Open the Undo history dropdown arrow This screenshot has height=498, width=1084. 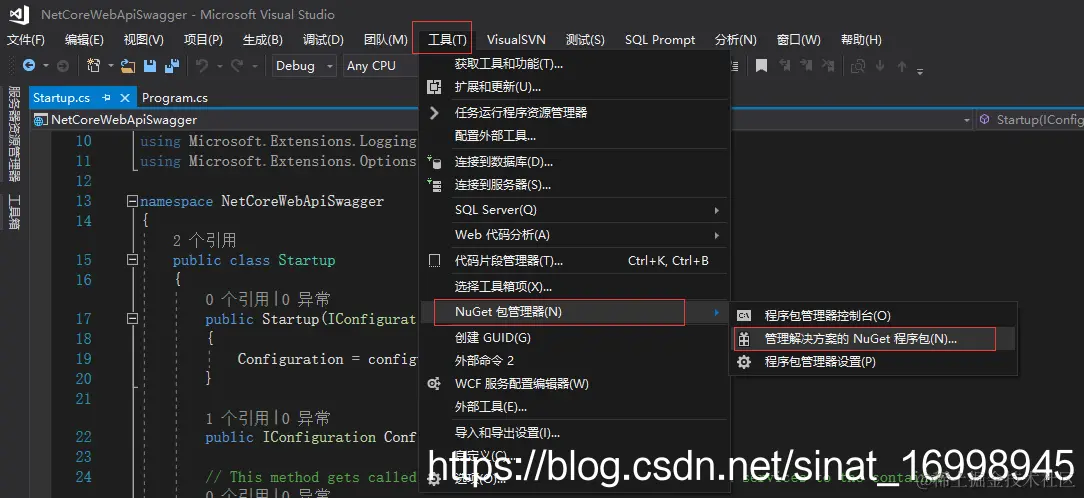coord(219,66)
